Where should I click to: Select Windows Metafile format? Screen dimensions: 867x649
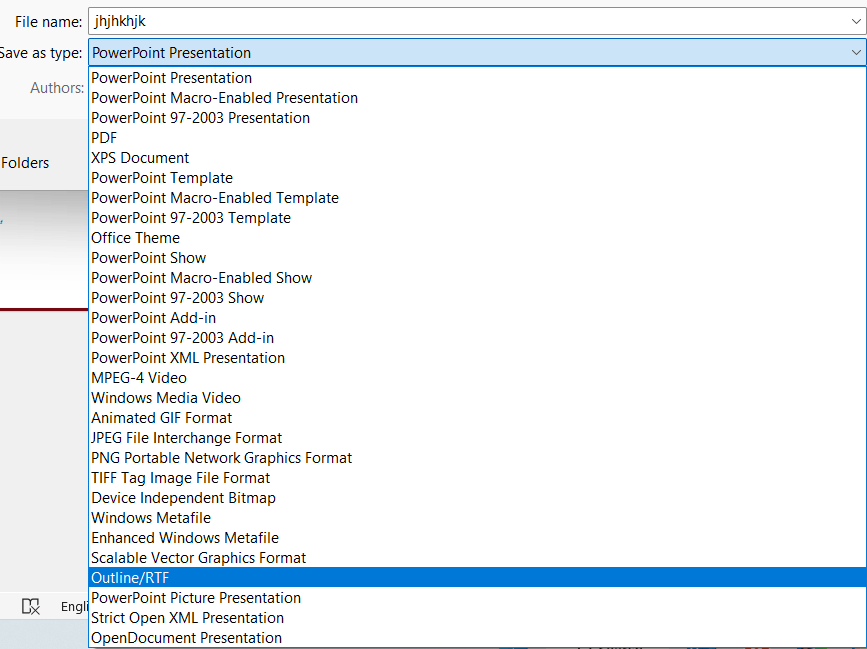(477, 517)
